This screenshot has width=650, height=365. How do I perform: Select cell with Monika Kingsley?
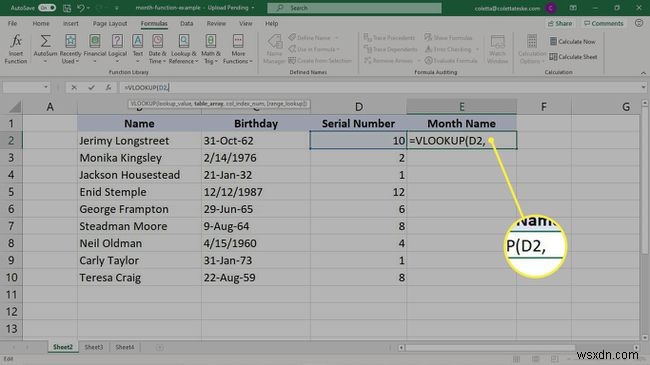point(139,158)
